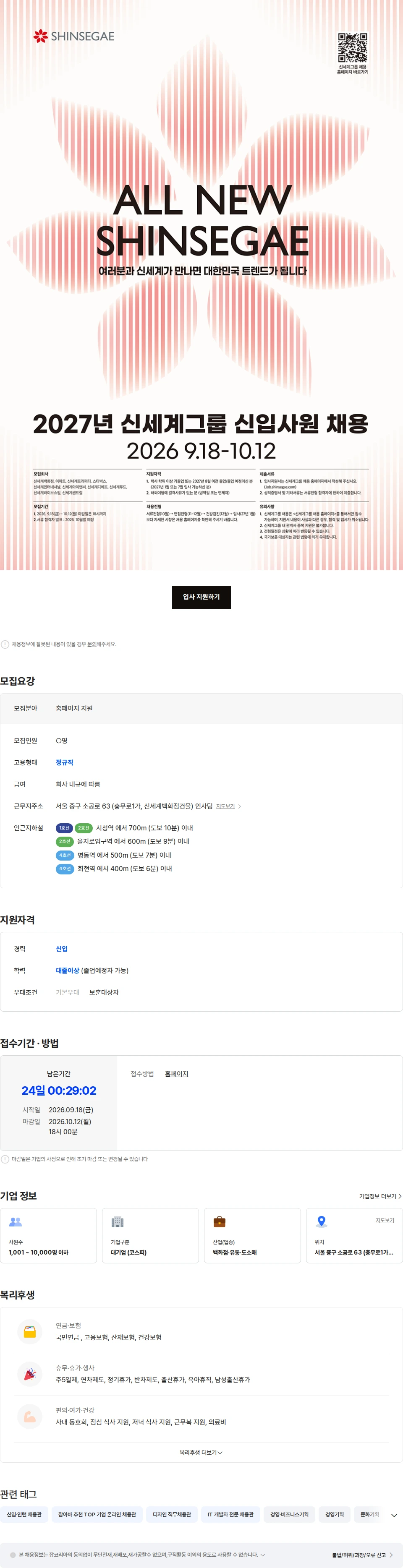Open 지도보기 link next to 근무지주소

(x=225, y=806)
